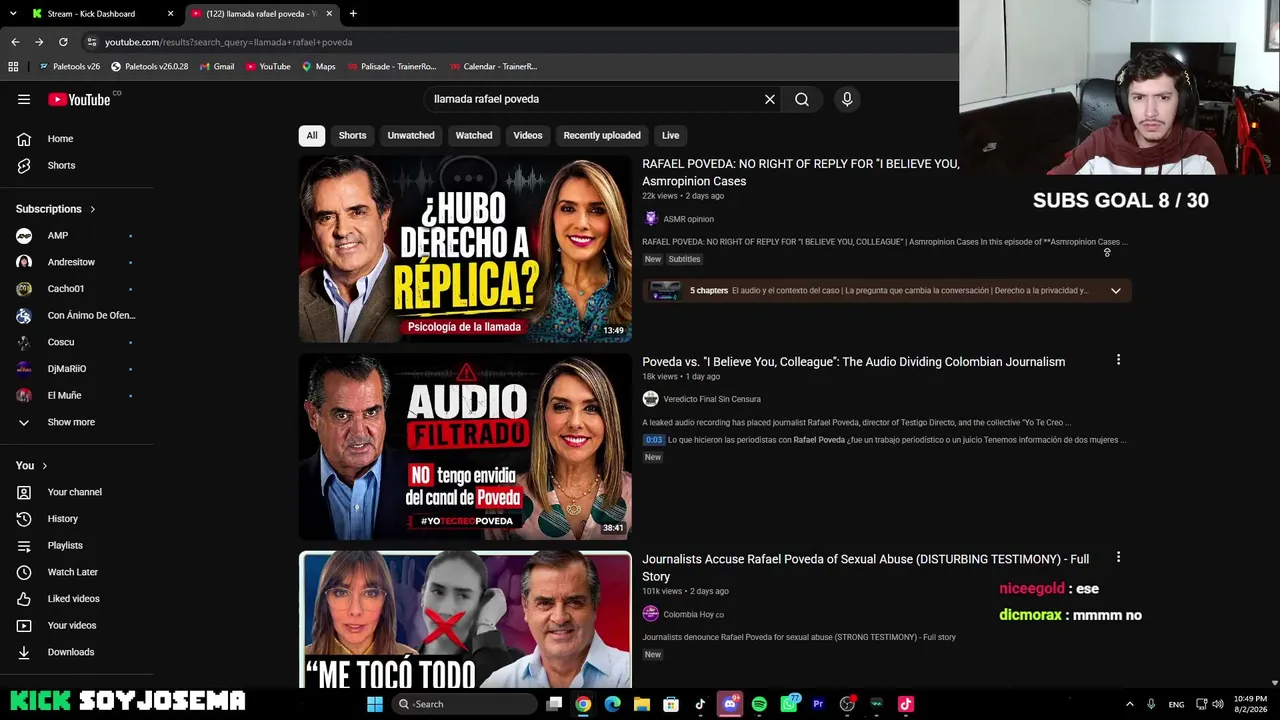Open Premiere Pro from the taskbar
The height and width of the screenshot is (720, 1280).
point(818,704)
